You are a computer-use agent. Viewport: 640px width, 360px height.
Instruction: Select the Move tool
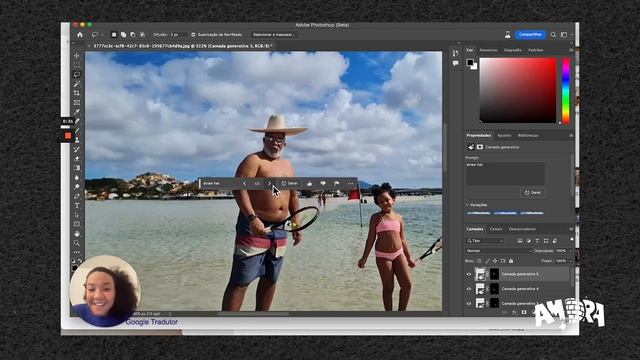77,56
